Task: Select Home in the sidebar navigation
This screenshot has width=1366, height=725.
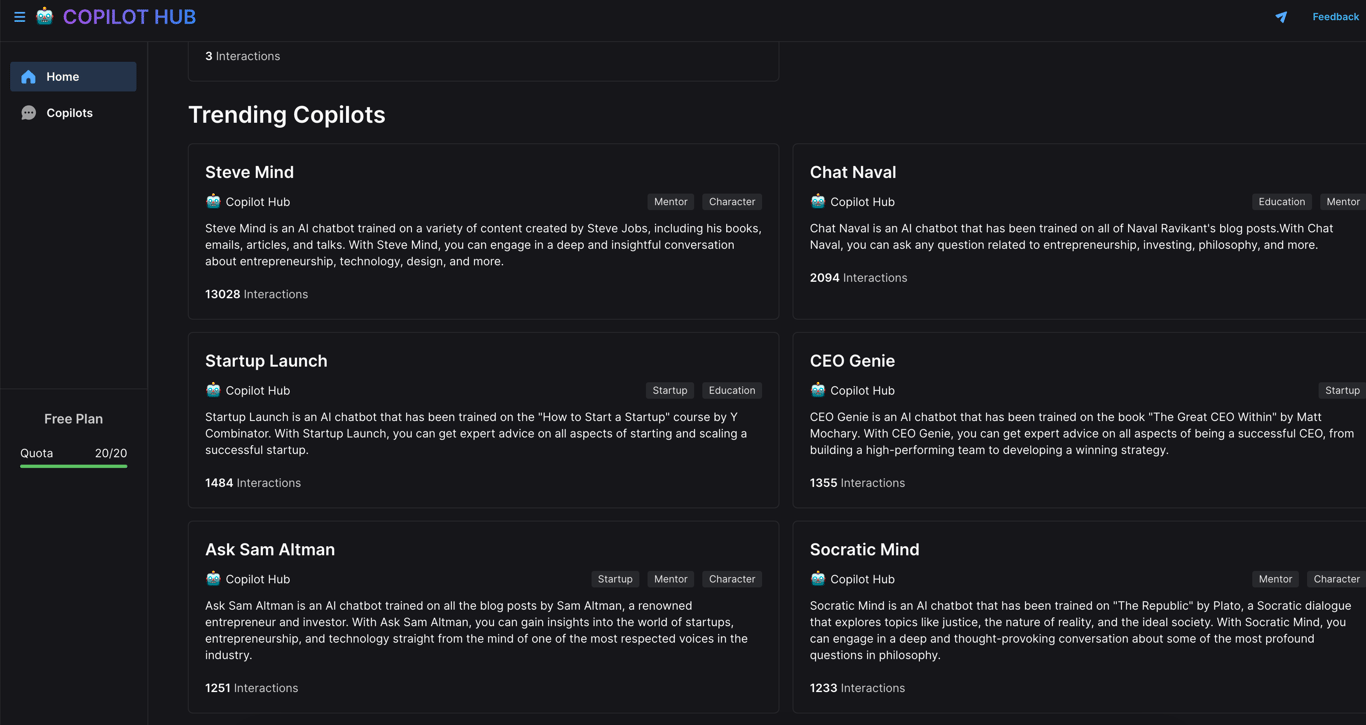Action: 73,76
